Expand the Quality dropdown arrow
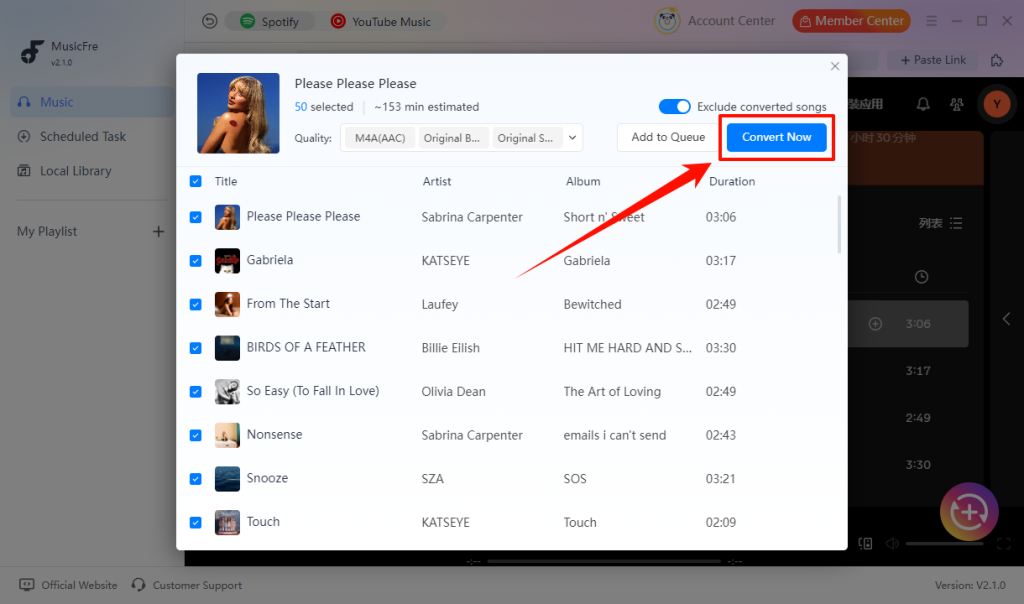 tap(572, 138)
